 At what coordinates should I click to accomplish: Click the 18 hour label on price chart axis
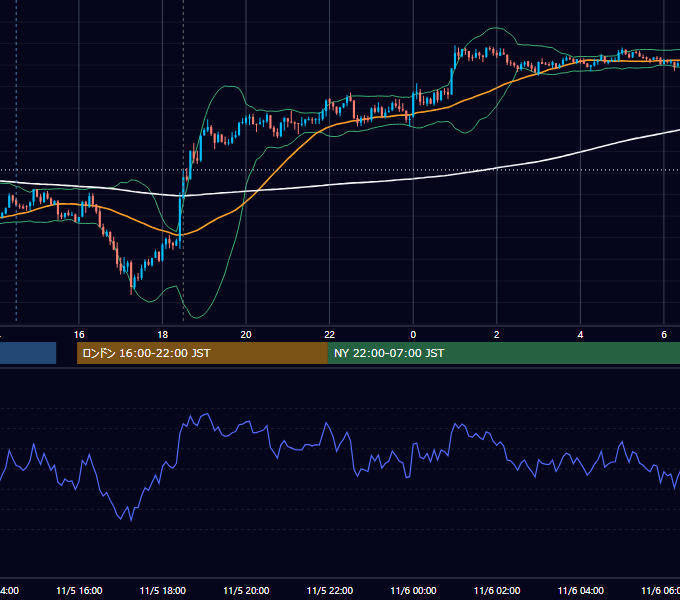pyautogui.click(x=162, y=335)
